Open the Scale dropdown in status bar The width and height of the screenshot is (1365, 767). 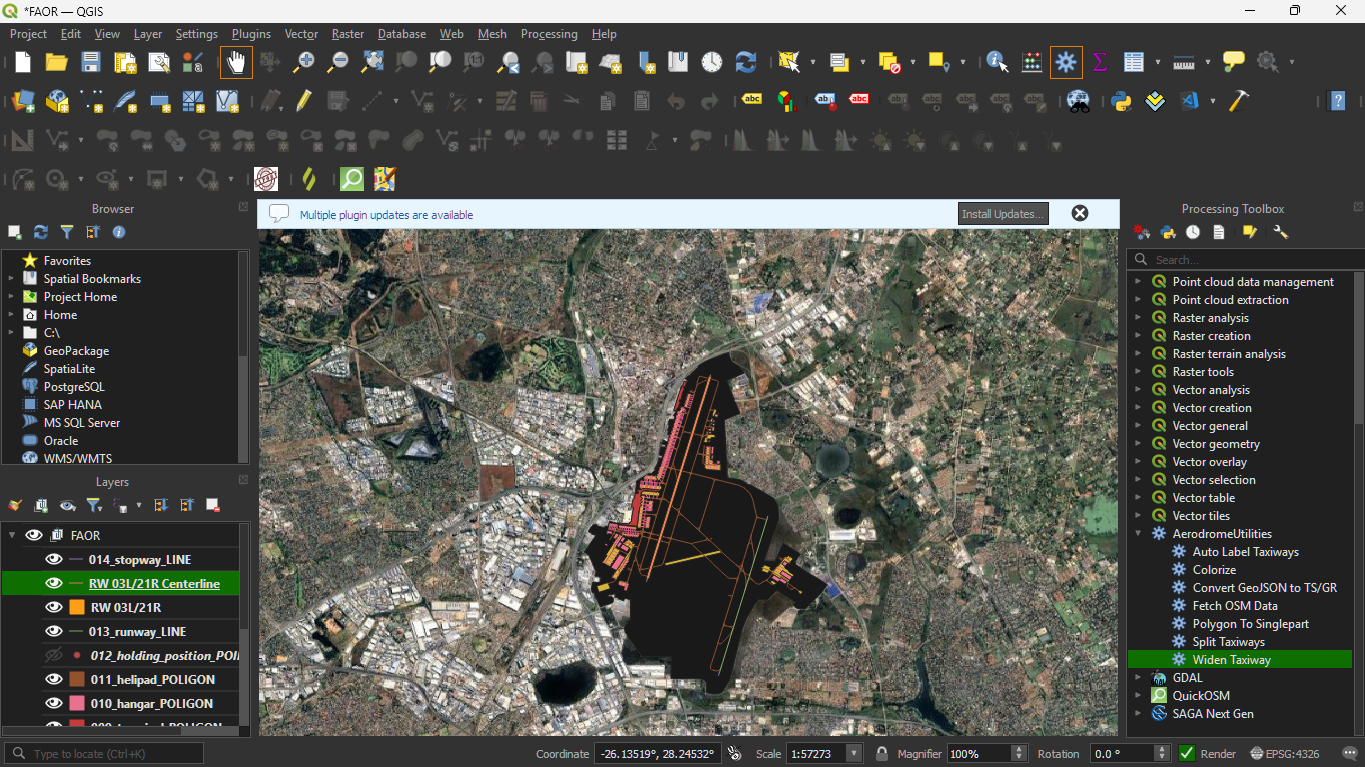pos(854,754)
